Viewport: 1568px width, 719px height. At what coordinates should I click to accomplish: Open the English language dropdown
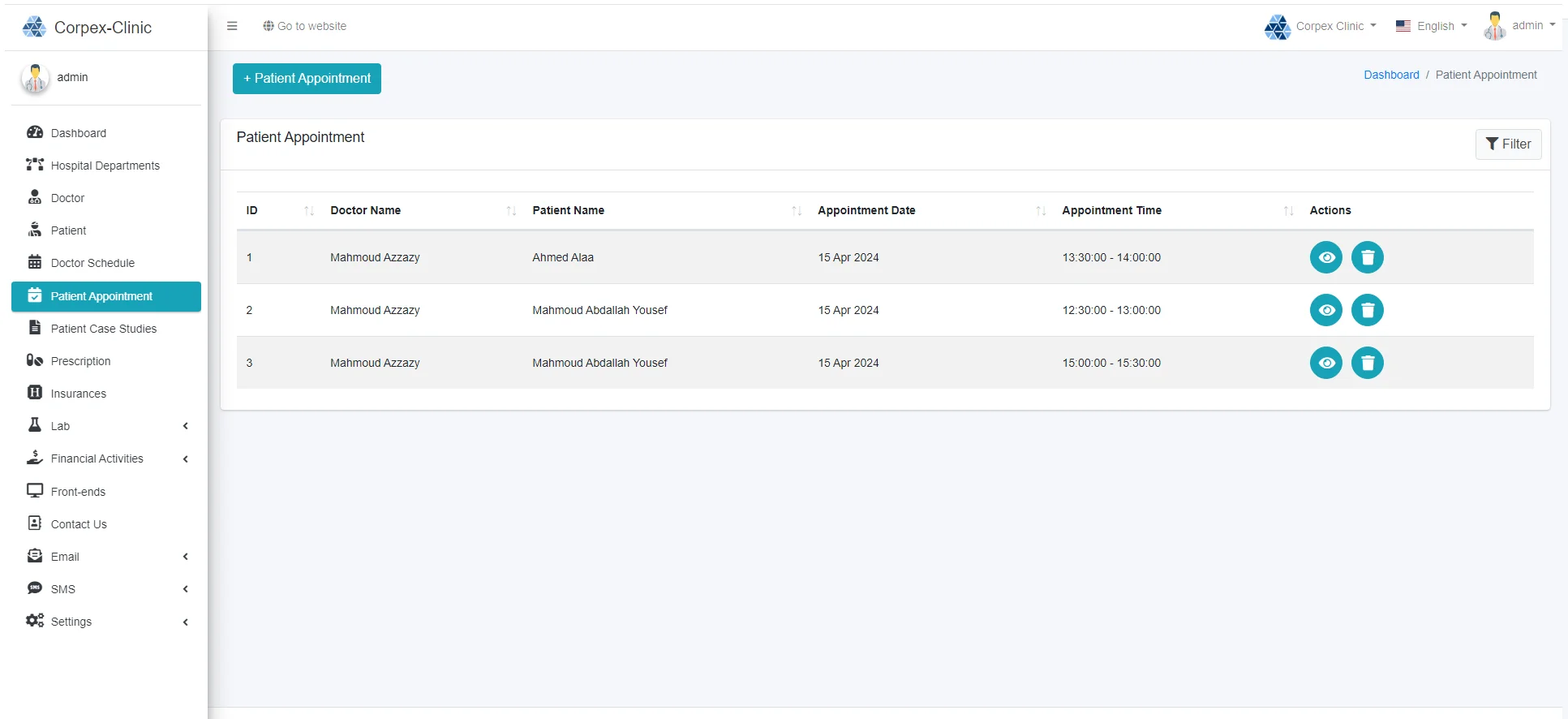(x=1432, y=26)
